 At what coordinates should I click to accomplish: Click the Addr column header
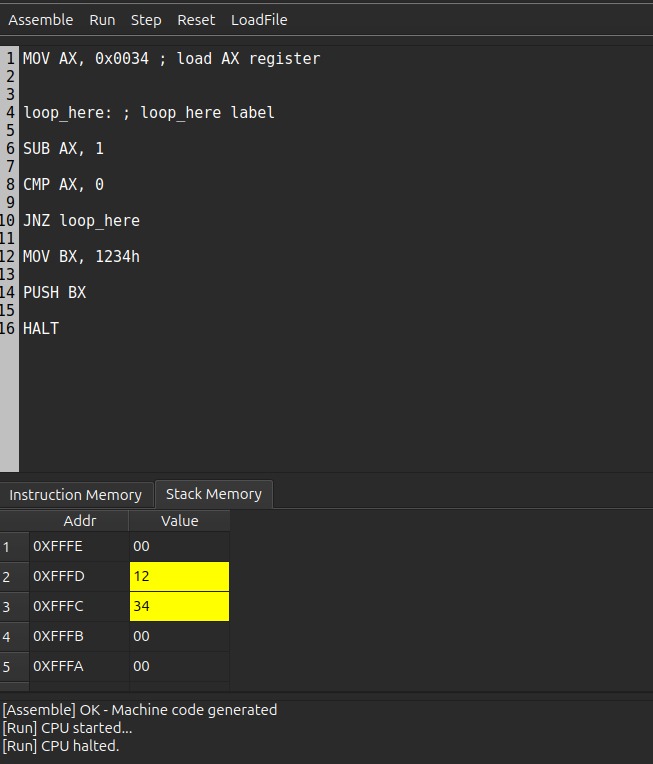(79, 521)
